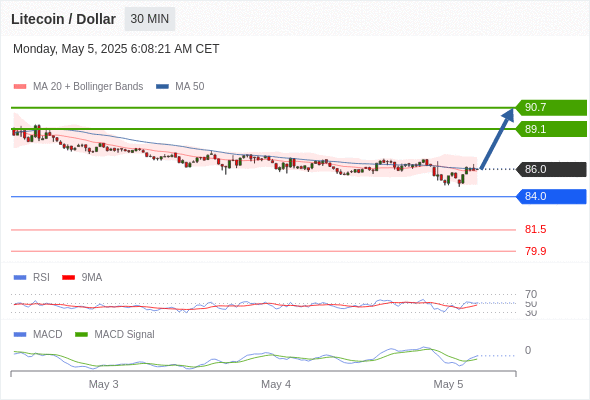Screen dimensions: 590x400
Task: Click the May 3 axis label
Action: 103,384
